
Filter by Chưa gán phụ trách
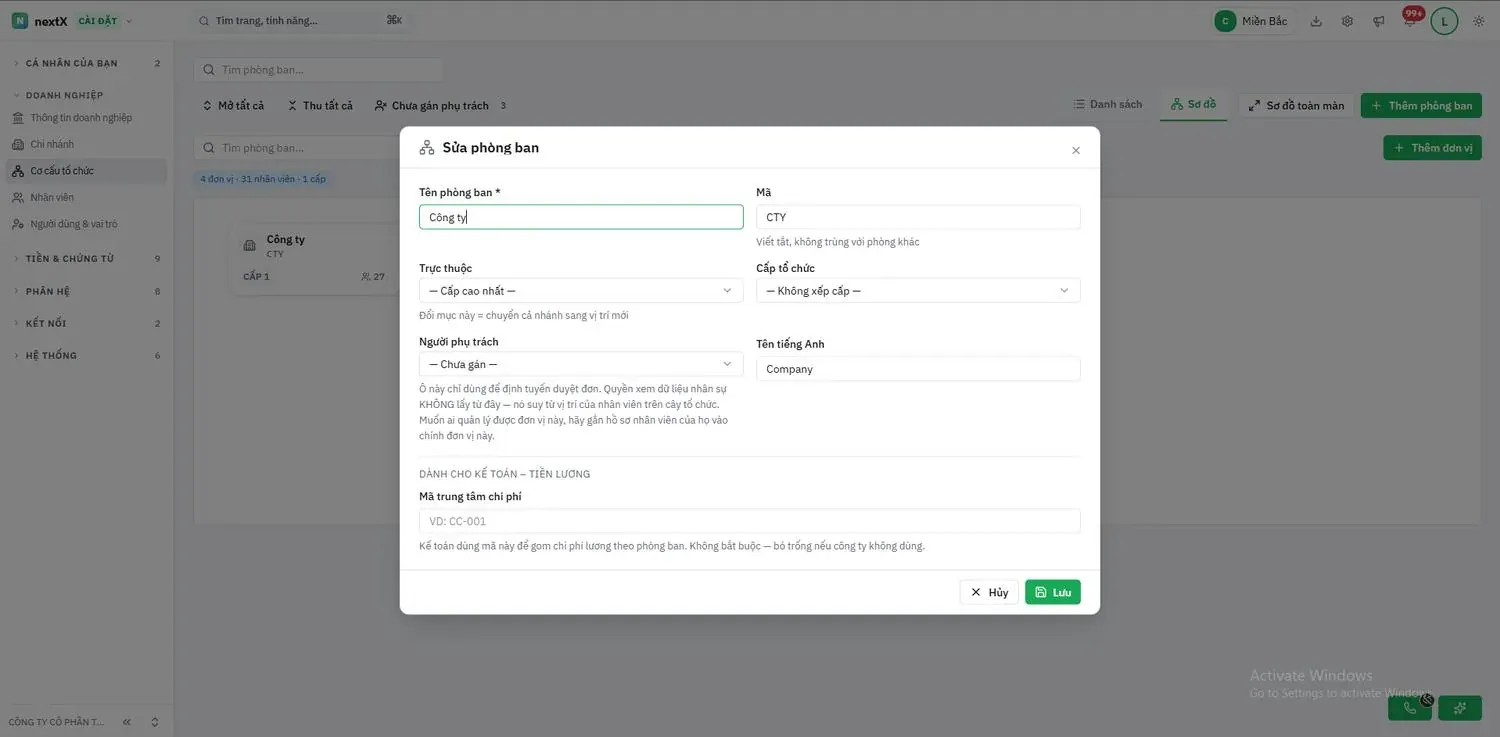[x=440, y=105]
